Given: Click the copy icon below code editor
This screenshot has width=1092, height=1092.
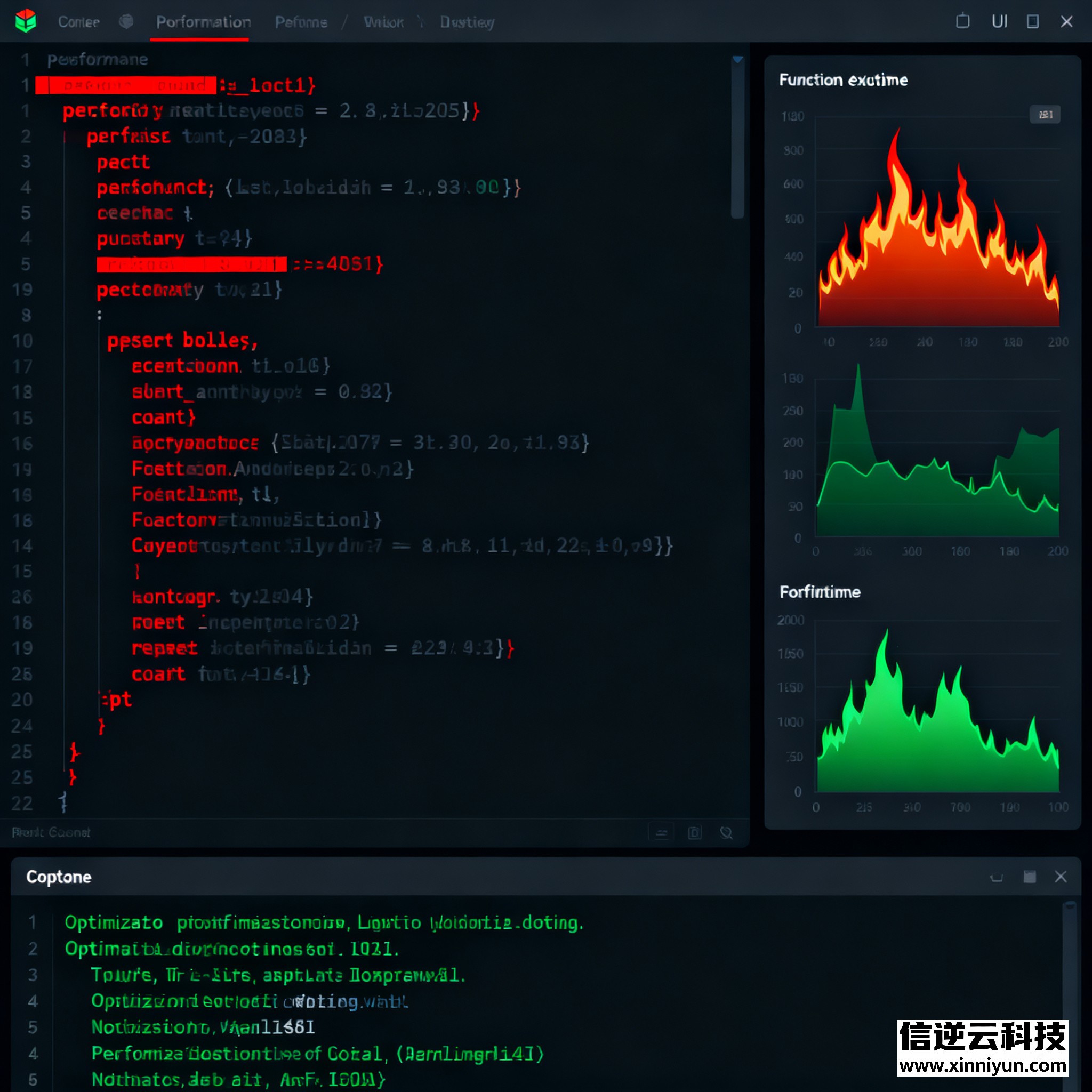Looking at the screenshot, I should [694, 832].
